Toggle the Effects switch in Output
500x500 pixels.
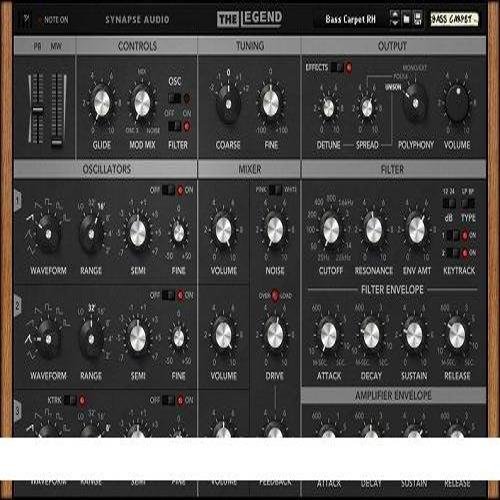tap(341, 68)
